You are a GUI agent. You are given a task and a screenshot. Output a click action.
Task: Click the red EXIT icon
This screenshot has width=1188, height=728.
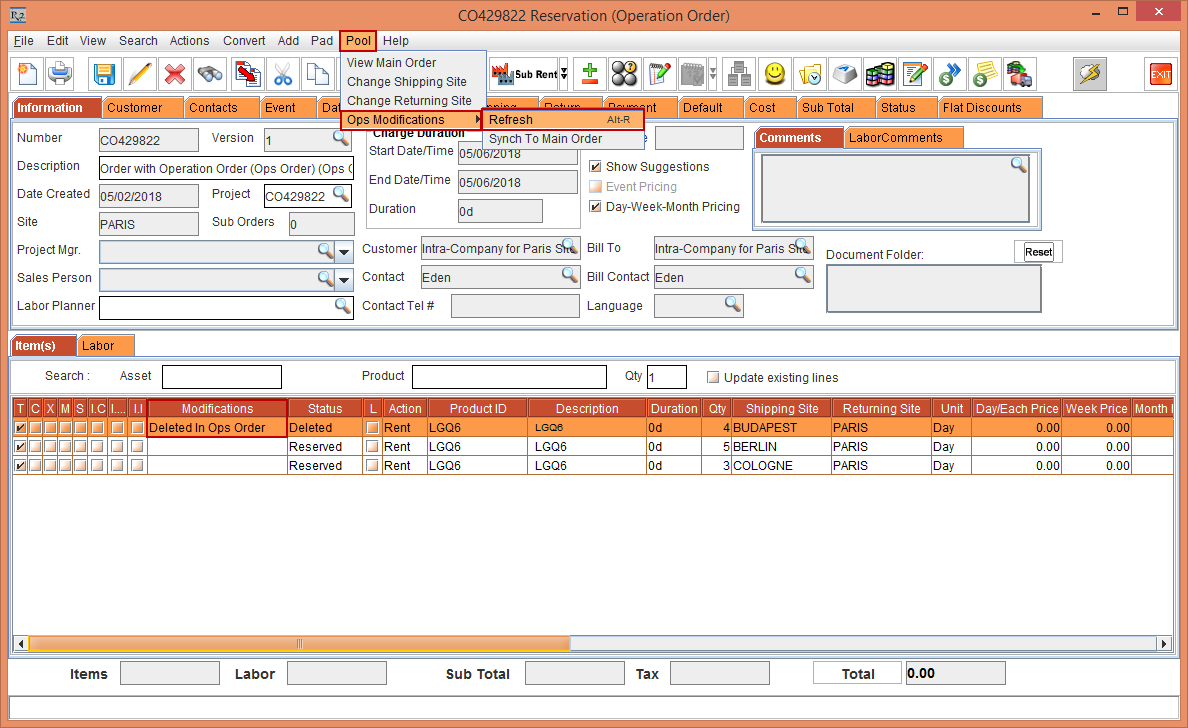[x=1160, y=74]
